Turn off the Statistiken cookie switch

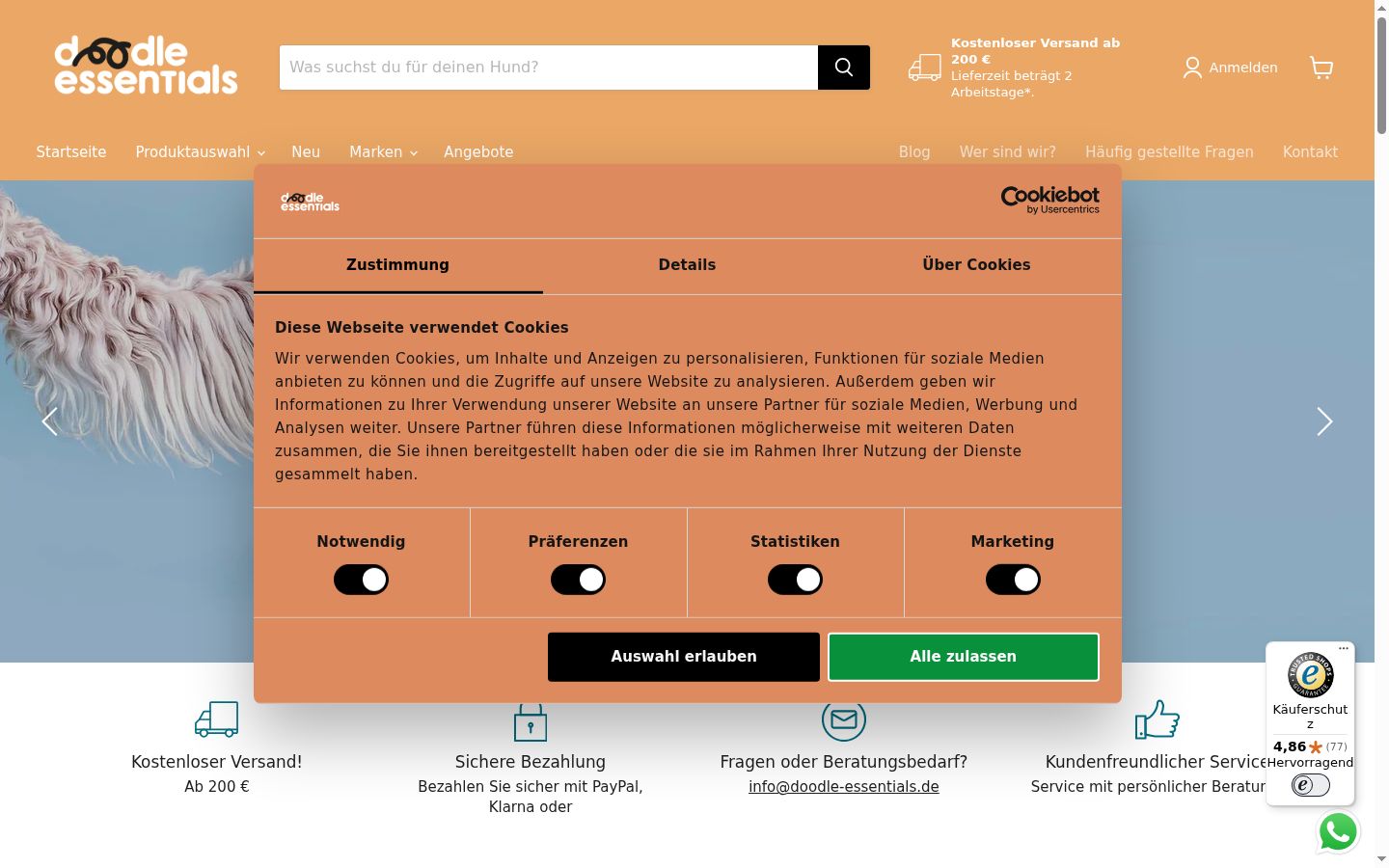[796, 580]
